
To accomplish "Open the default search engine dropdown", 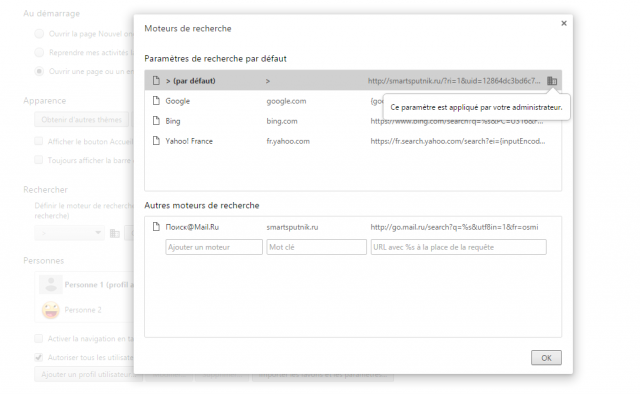I will (69, 233).
